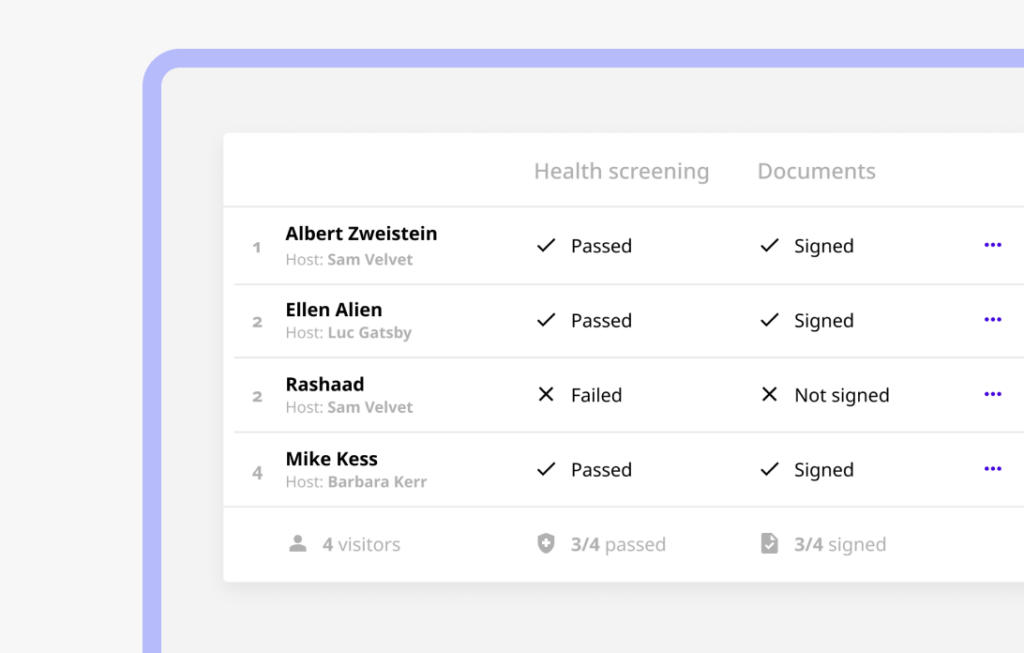The width and height of the screenshot is (1024, 653).
Task: Open the three-dot menu for Ellen Alien
Action: coord(992,320)
